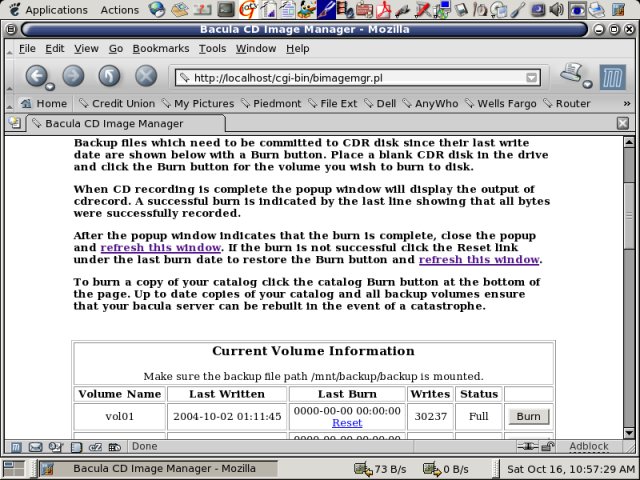
Task: Collapse the menu bar using its grippy
Action: [9, 49]
